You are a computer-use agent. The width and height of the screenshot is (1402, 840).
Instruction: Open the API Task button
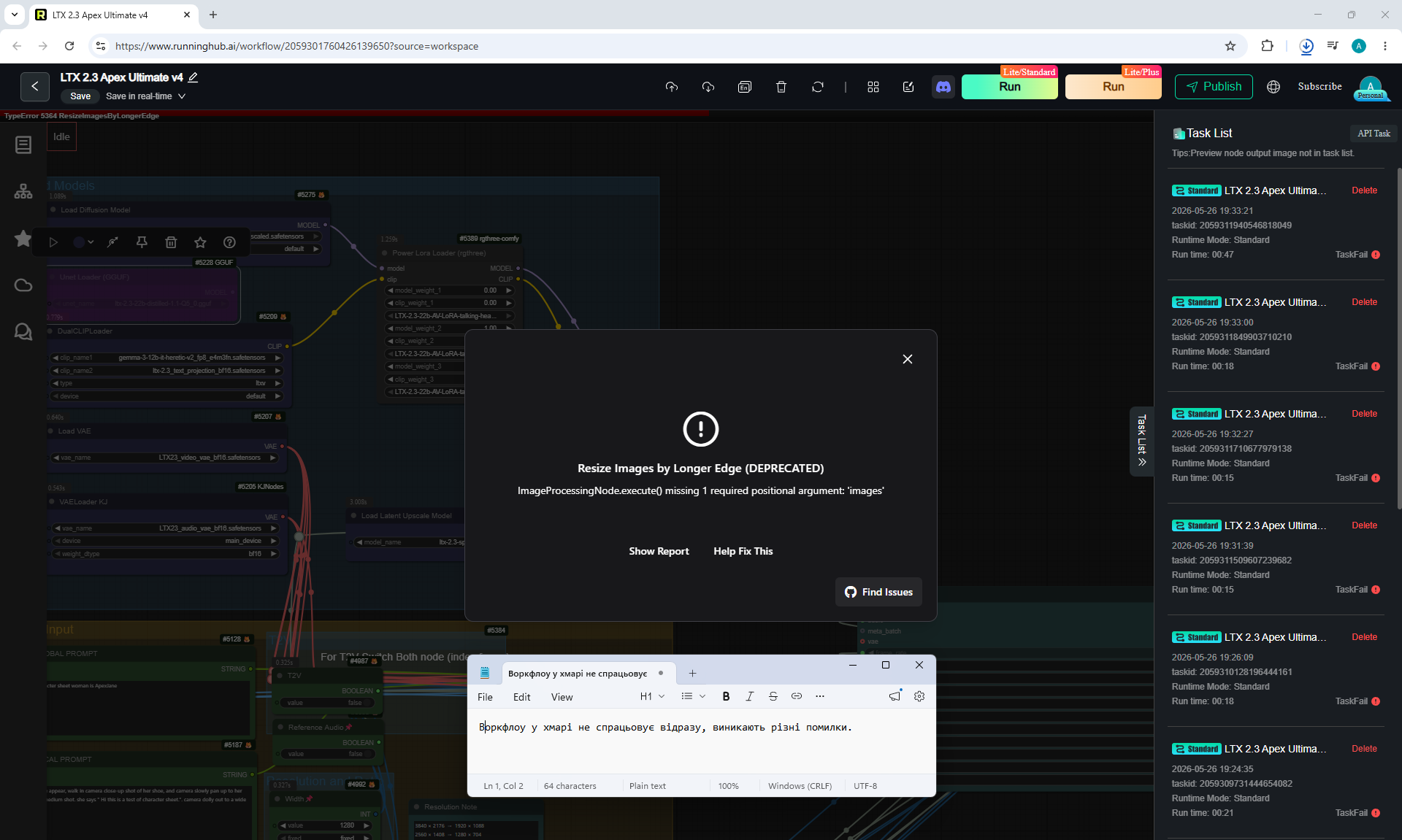click(x=1374, y=134)
